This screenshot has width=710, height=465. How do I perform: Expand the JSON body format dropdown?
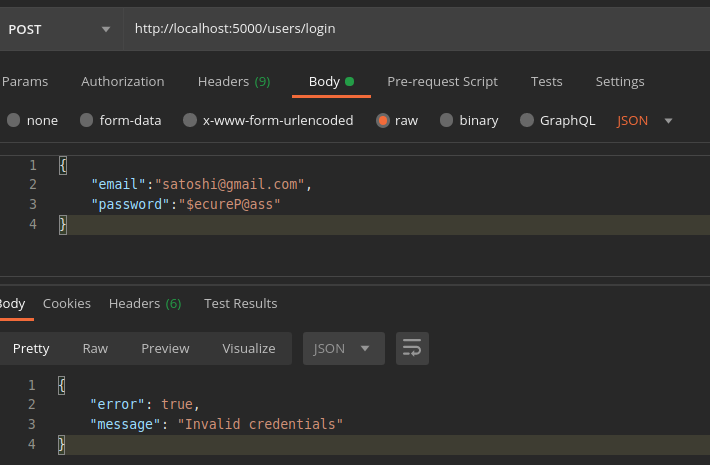coord(645,120)
